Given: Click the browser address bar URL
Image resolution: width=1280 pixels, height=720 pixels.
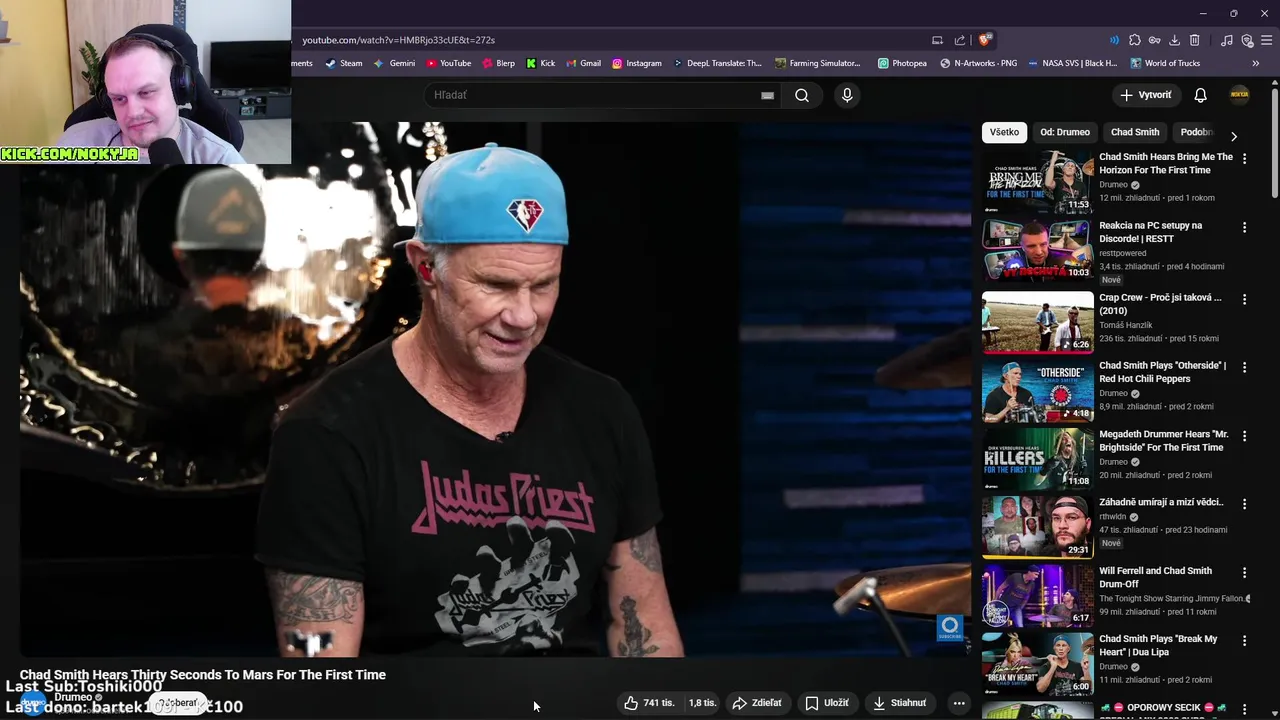Looking at the screenshot, I should click(399, 40).
